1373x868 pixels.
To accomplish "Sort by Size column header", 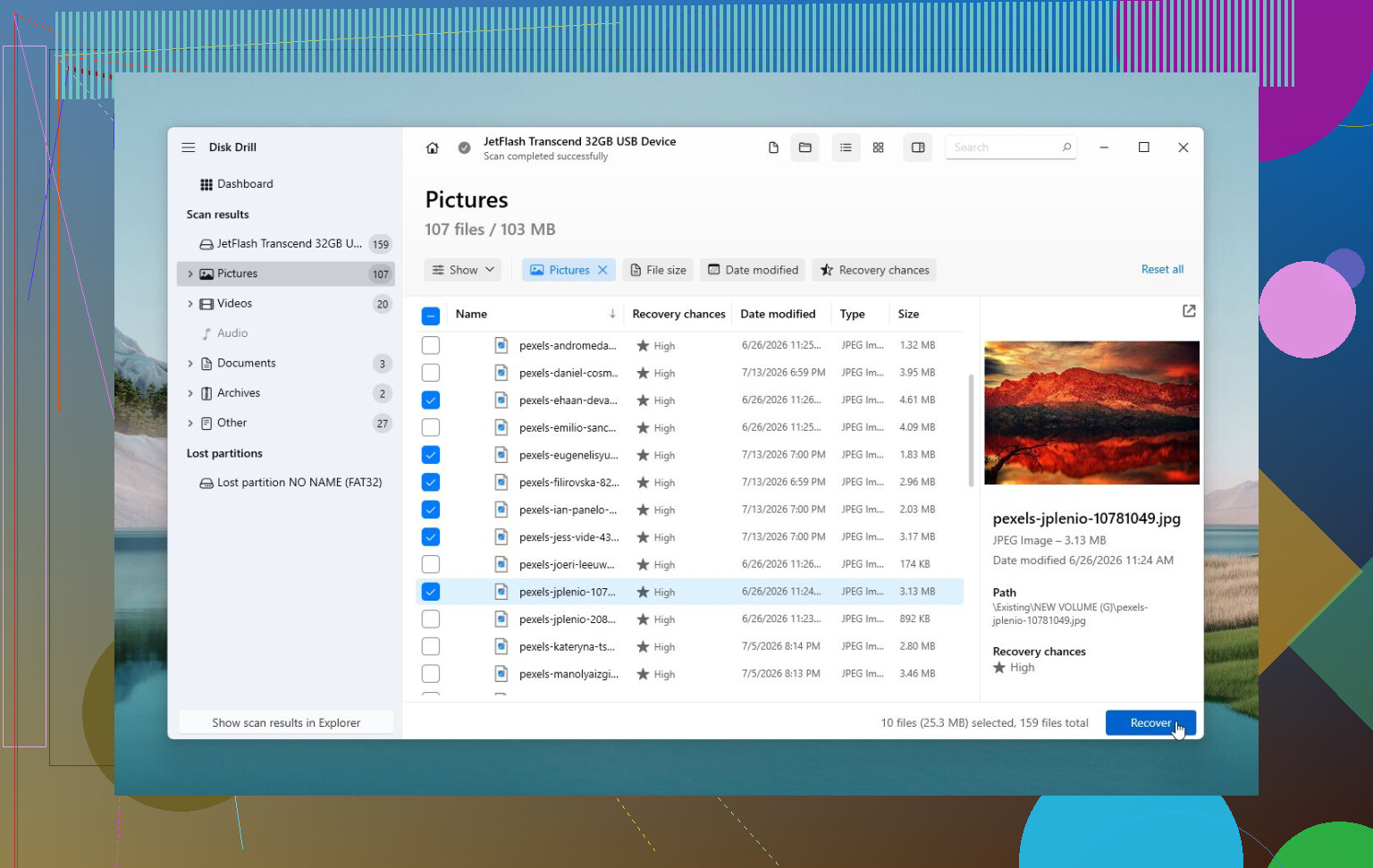I will pyautogui.click(x=908, y=314).
